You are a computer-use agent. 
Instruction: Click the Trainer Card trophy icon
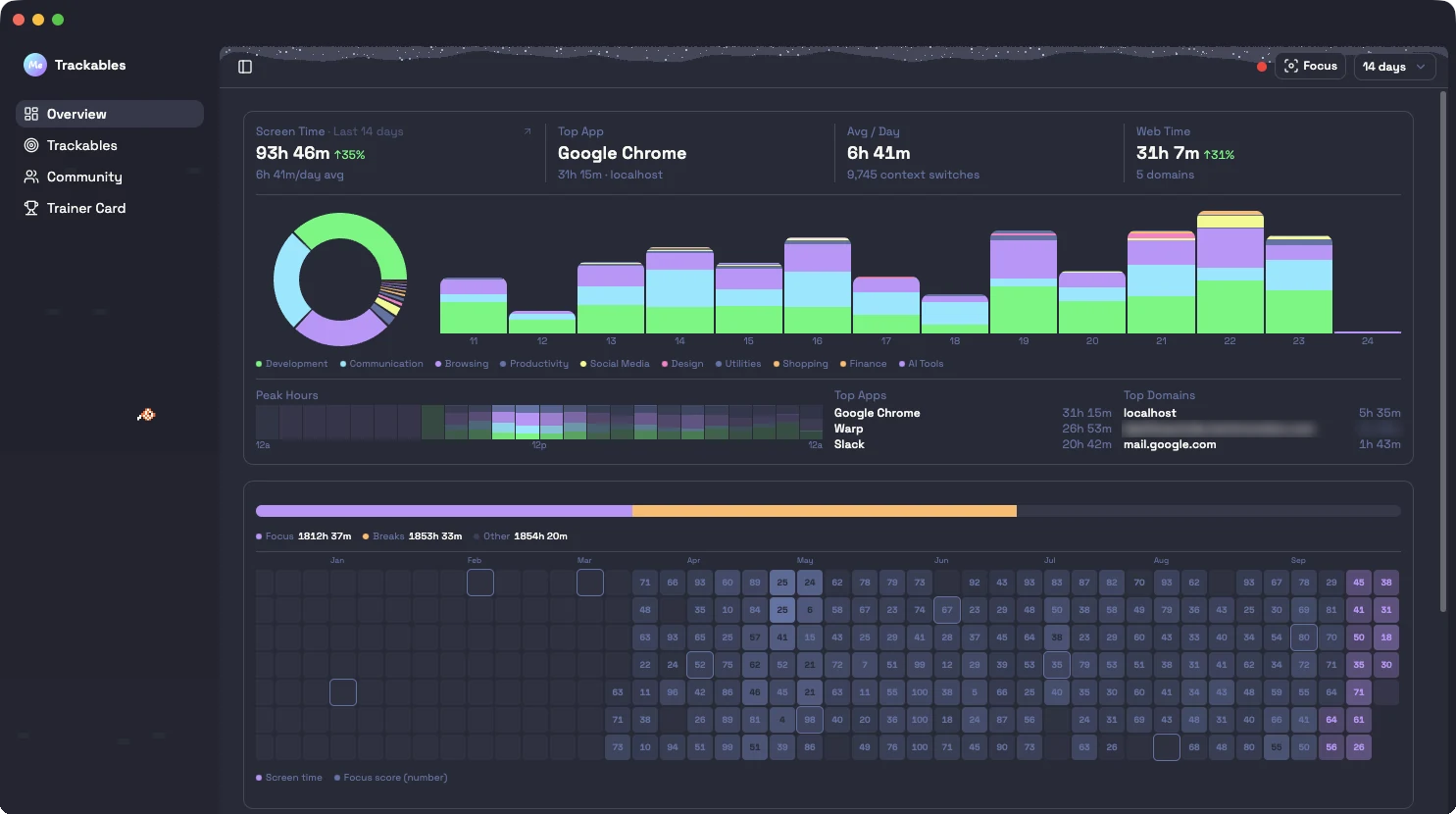point(31,208)
